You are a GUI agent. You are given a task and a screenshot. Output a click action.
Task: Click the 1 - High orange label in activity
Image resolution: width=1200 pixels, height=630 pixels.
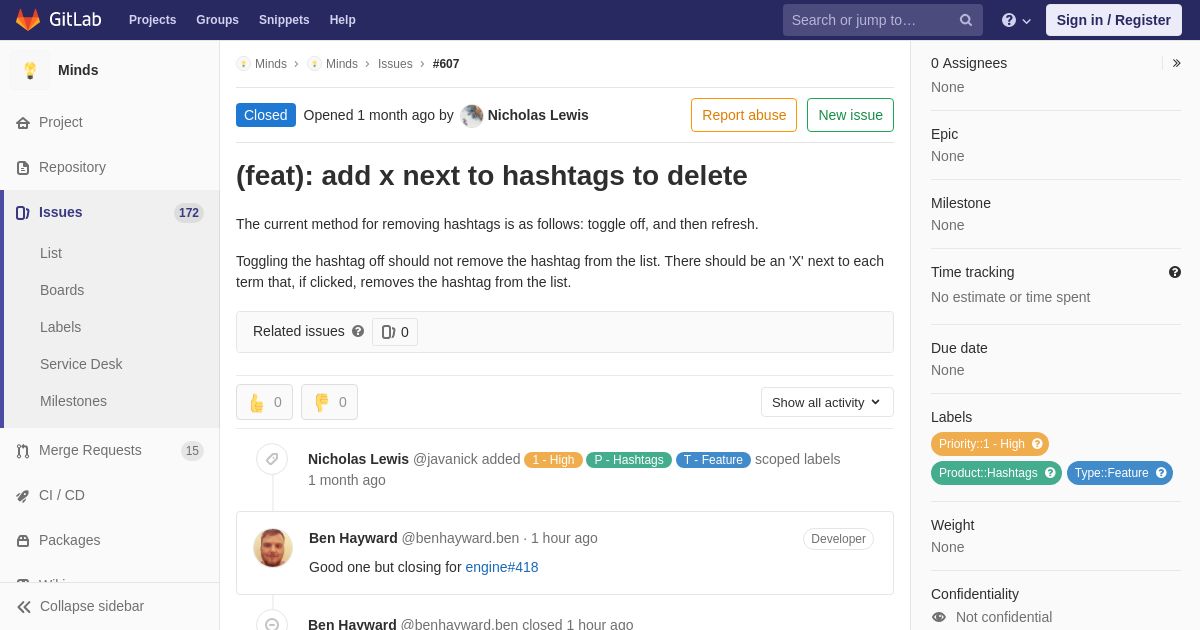[x=553, y=460]
